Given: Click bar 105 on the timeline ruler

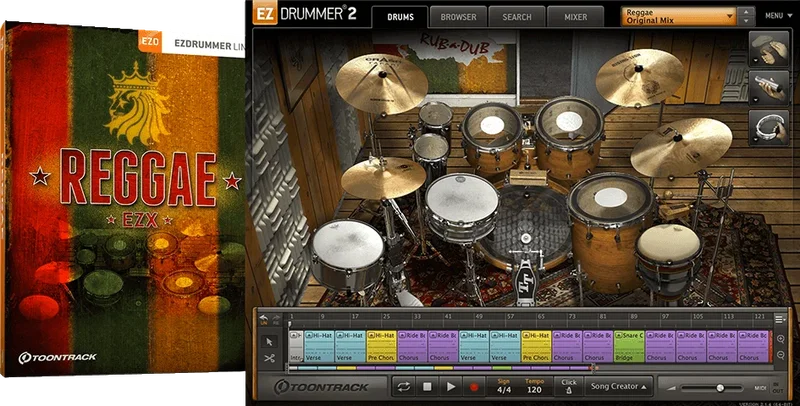Looking at the screenshot, I should 697,317.
